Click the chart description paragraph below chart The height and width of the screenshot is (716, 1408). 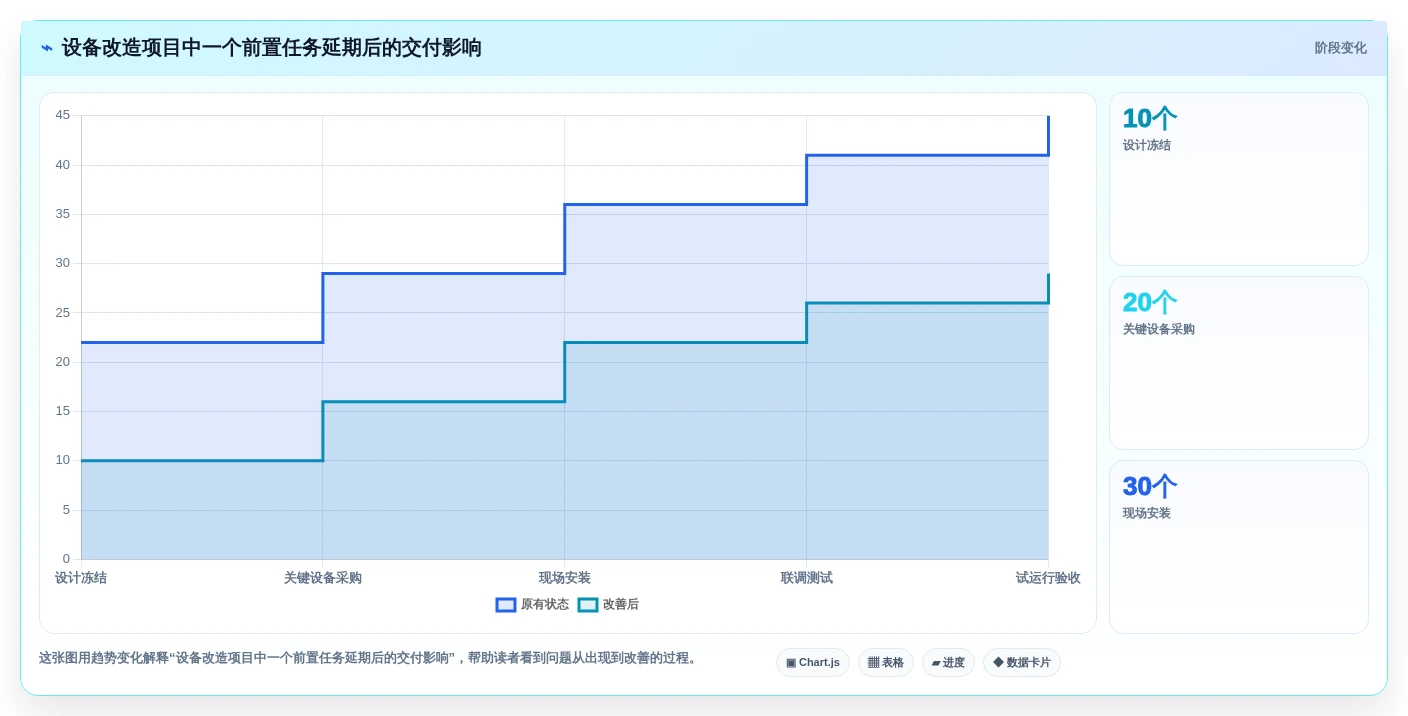(369, 658)
